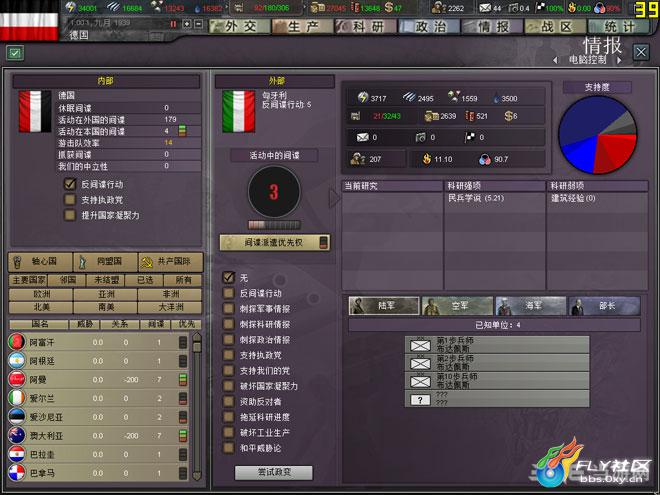Open the 情报 intelligence tab
This screenshot has width=660, height=495.
[x=492, y=27]
